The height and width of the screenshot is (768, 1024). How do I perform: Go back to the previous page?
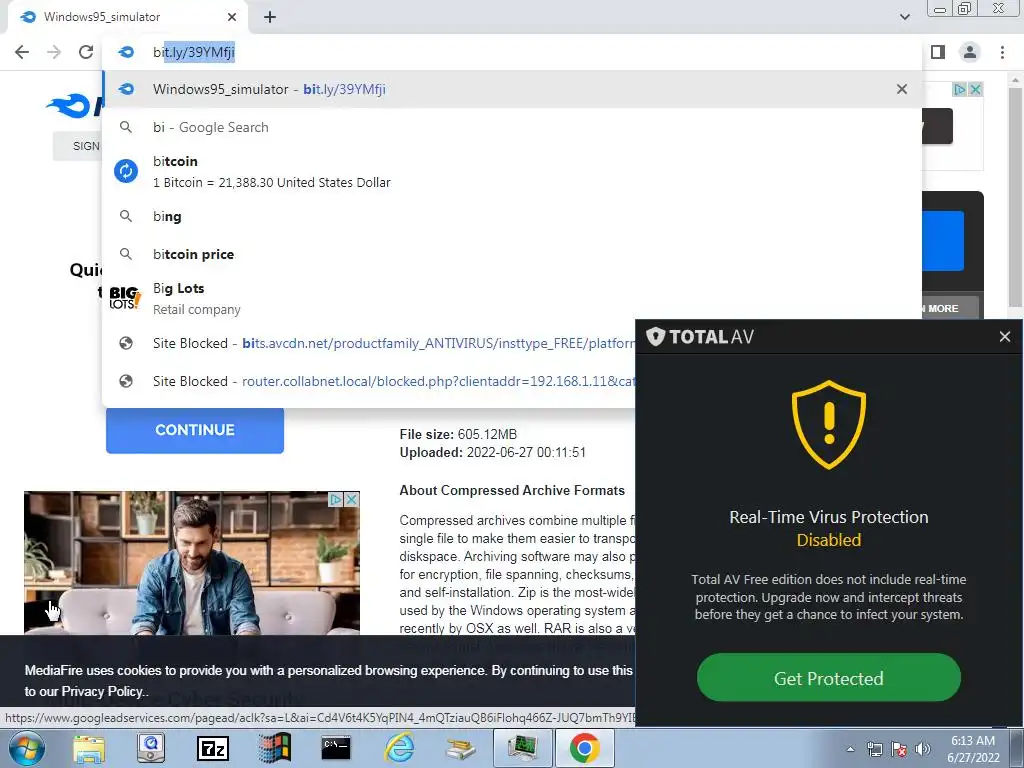coord(22,52)
